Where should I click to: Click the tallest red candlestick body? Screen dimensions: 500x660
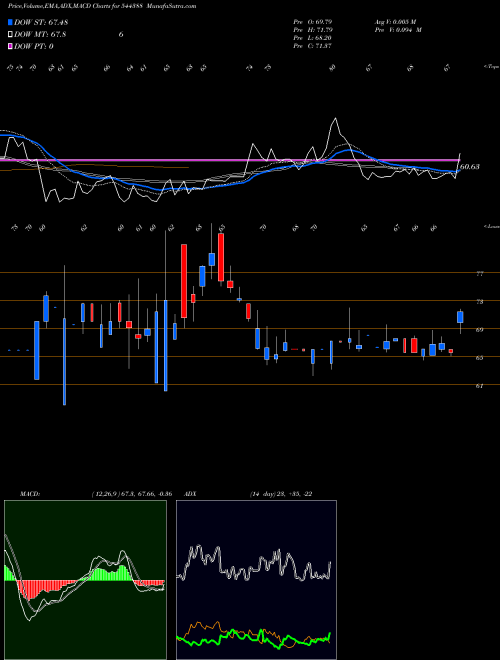coord(184,281)
